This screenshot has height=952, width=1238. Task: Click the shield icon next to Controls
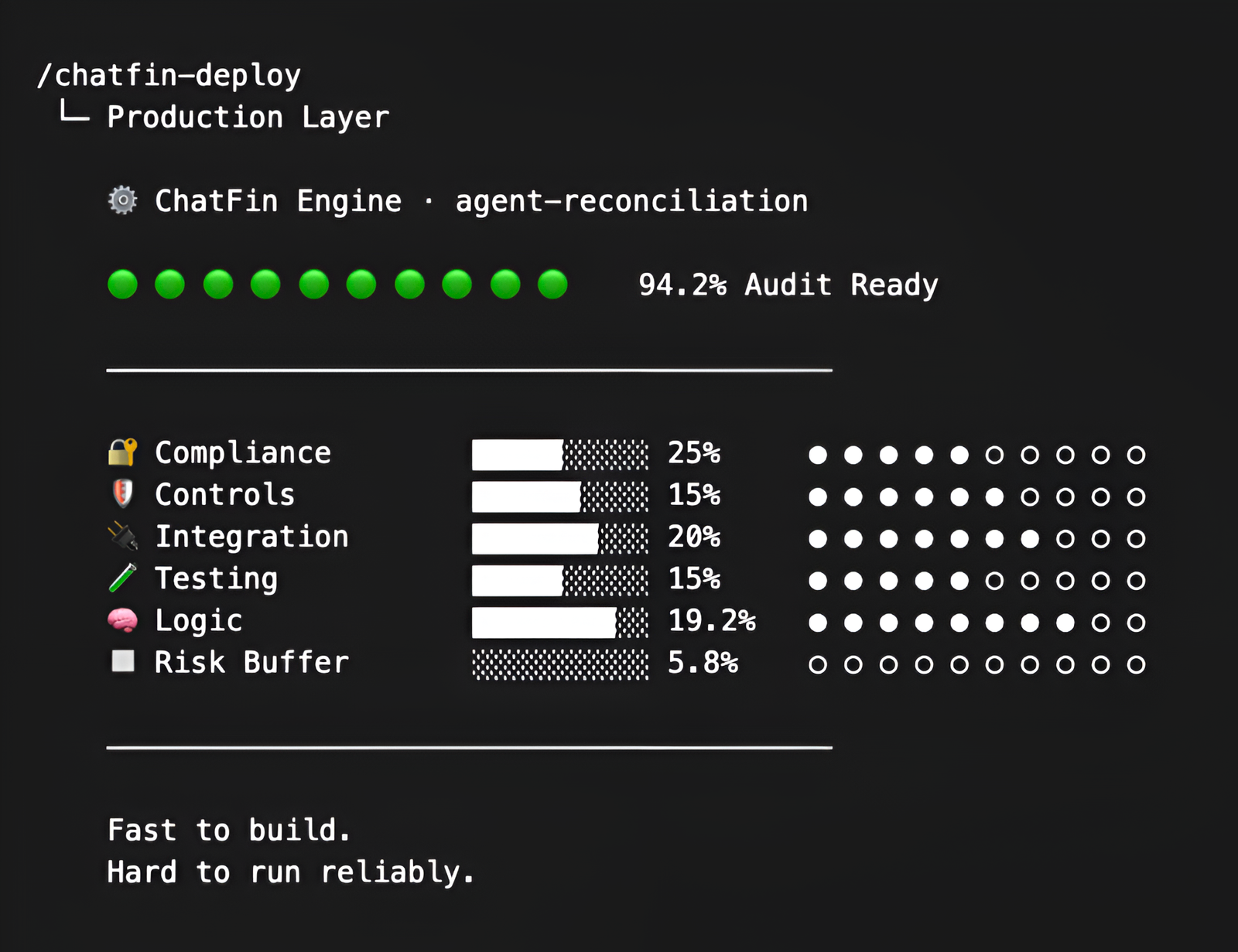122,494
